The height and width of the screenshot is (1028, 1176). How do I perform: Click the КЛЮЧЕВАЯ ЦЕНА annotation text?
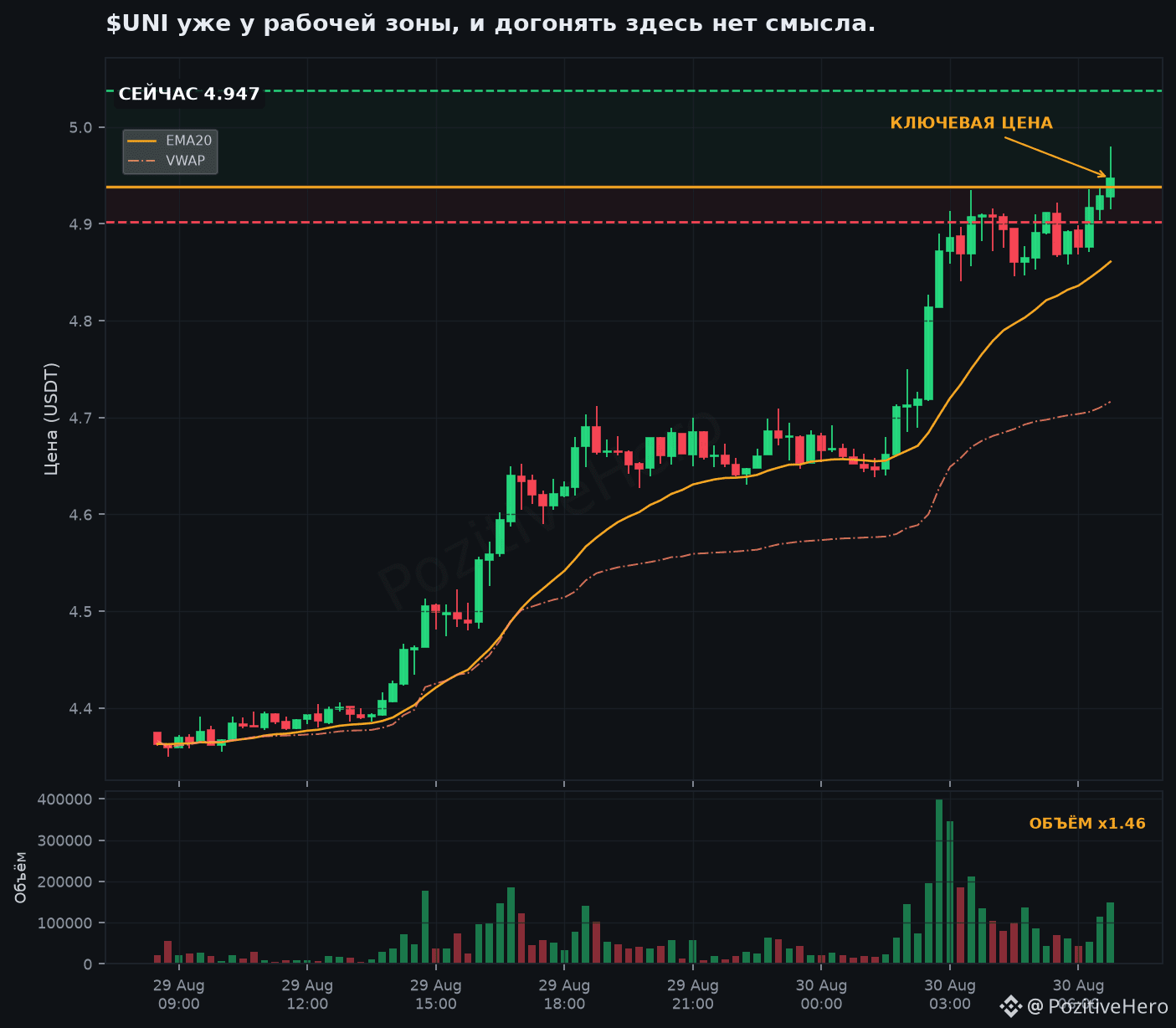pos(971,124)
